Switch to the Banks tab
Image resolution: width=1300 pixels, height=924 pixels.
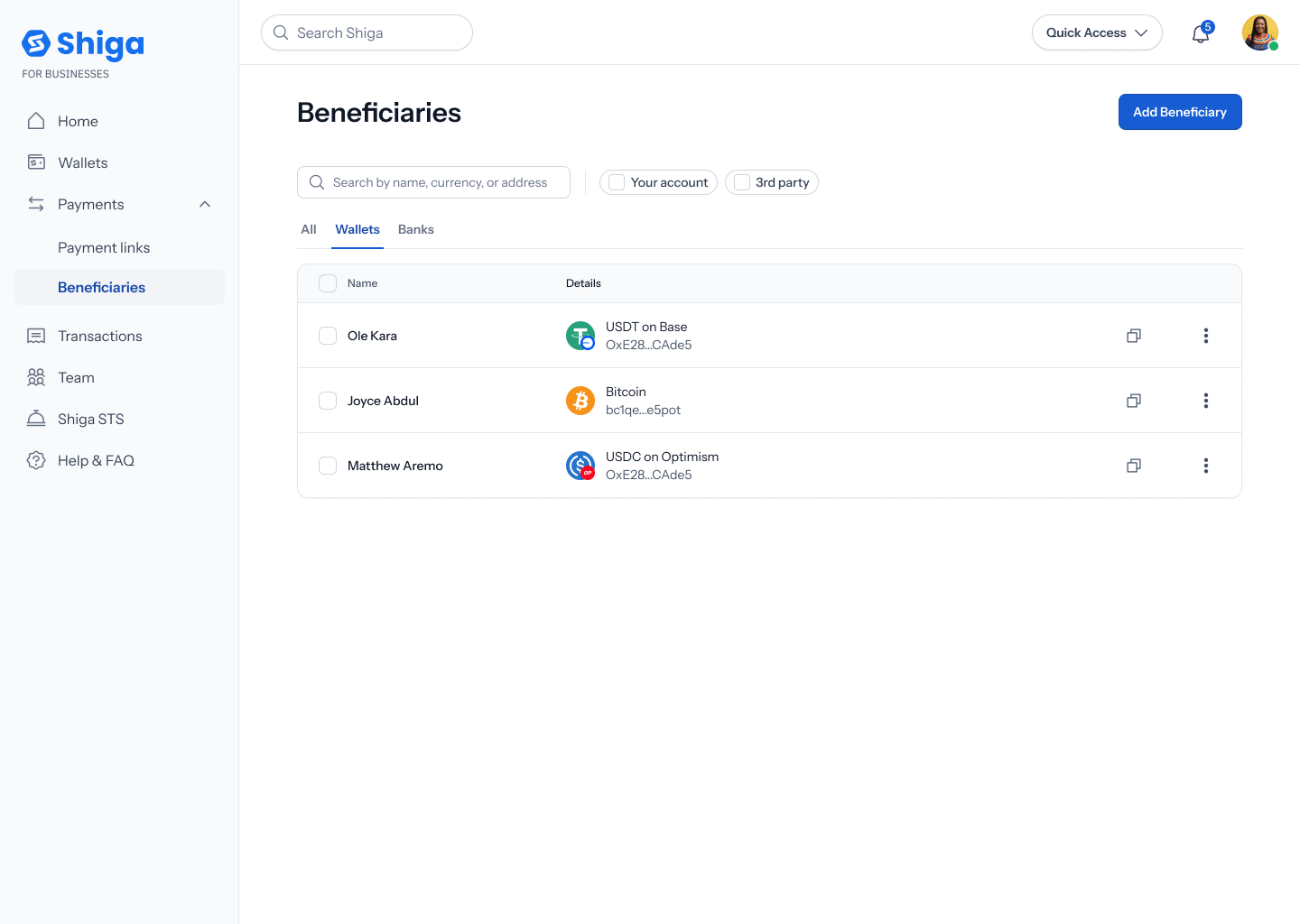(x=416, y=229)
